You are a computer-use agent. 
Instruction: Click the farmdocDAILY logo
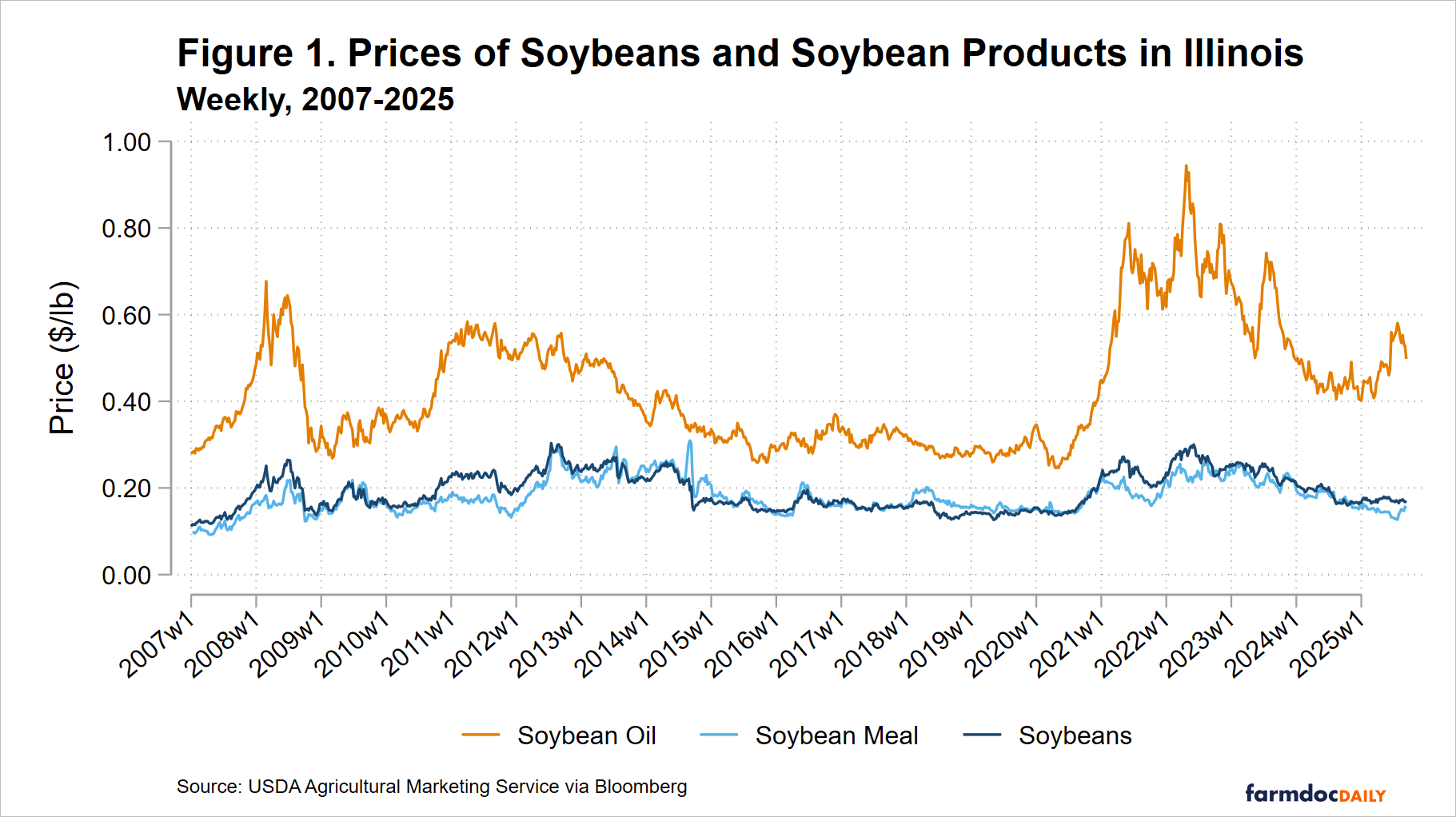[1314, 794]
